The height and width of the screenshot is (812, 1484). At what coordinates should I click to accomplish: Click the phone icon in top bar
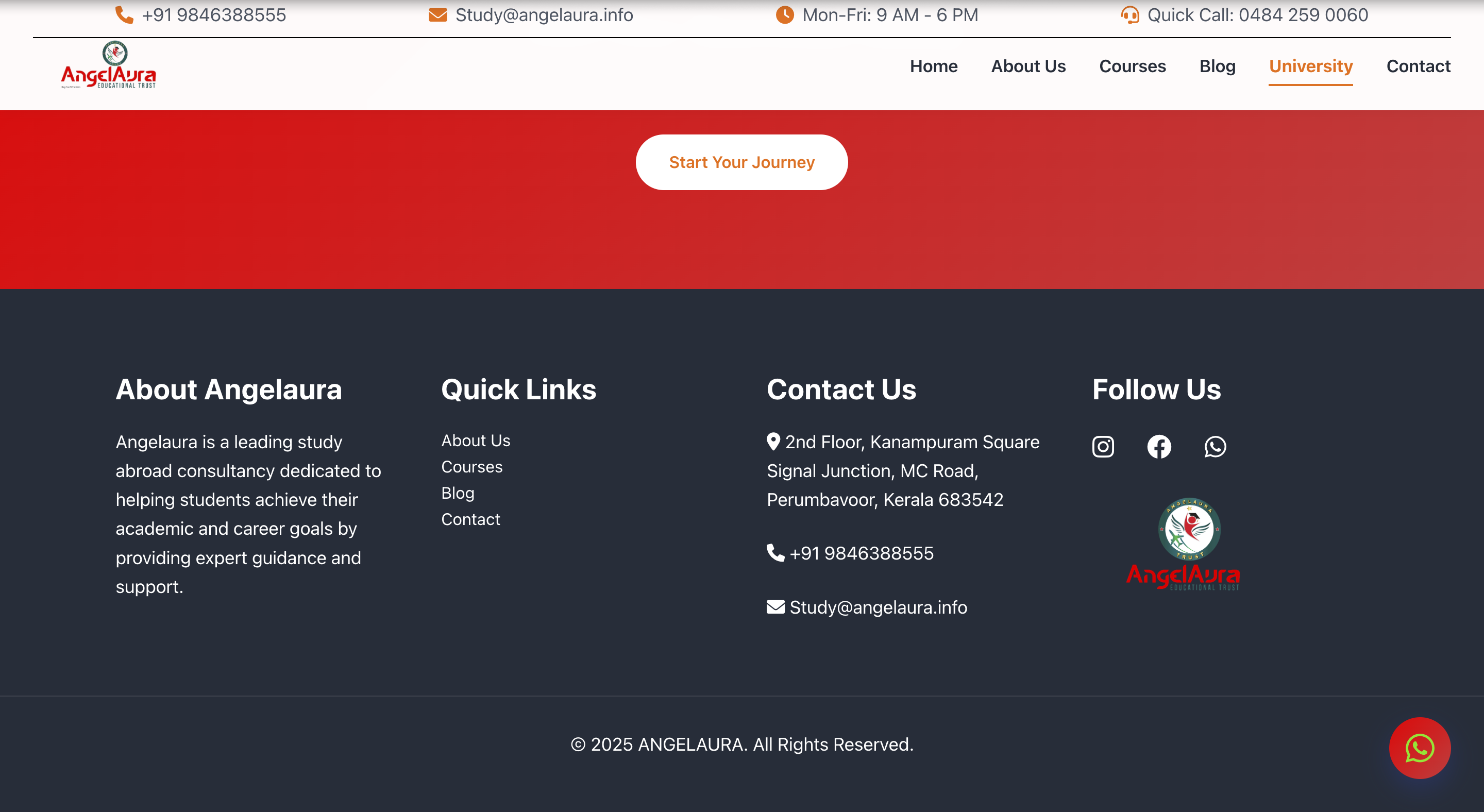[124, 15]
